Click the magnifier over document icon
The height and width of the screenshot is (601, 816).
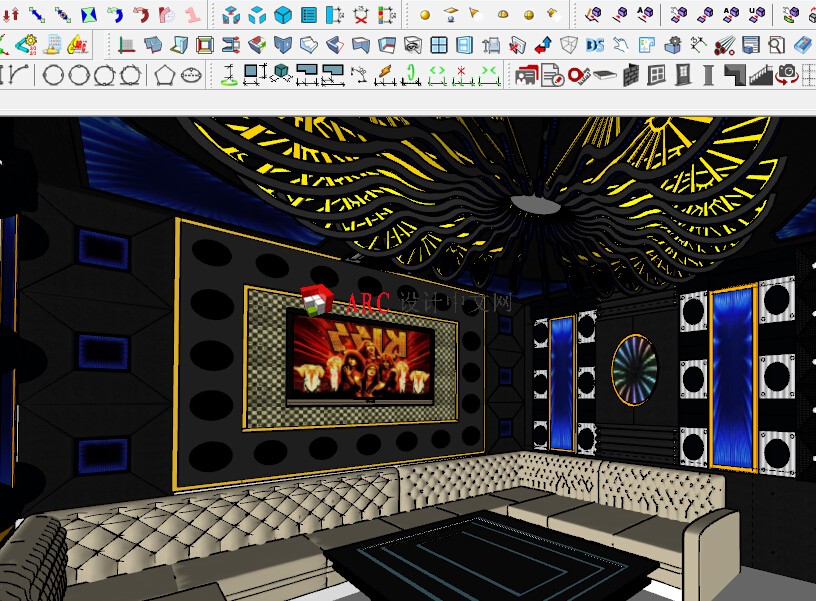(776, 45)
